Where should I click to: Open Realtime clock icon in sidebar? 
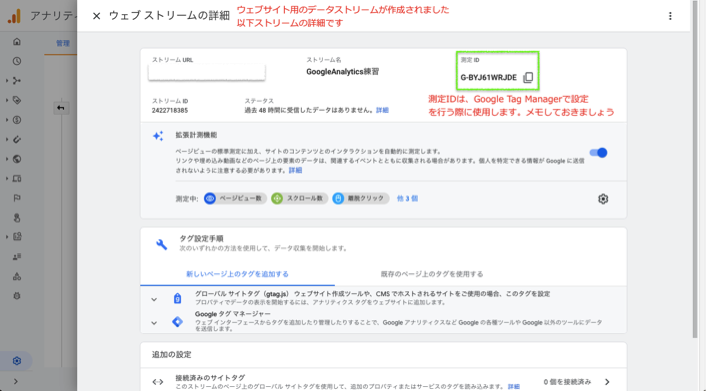tap(17, 61)
